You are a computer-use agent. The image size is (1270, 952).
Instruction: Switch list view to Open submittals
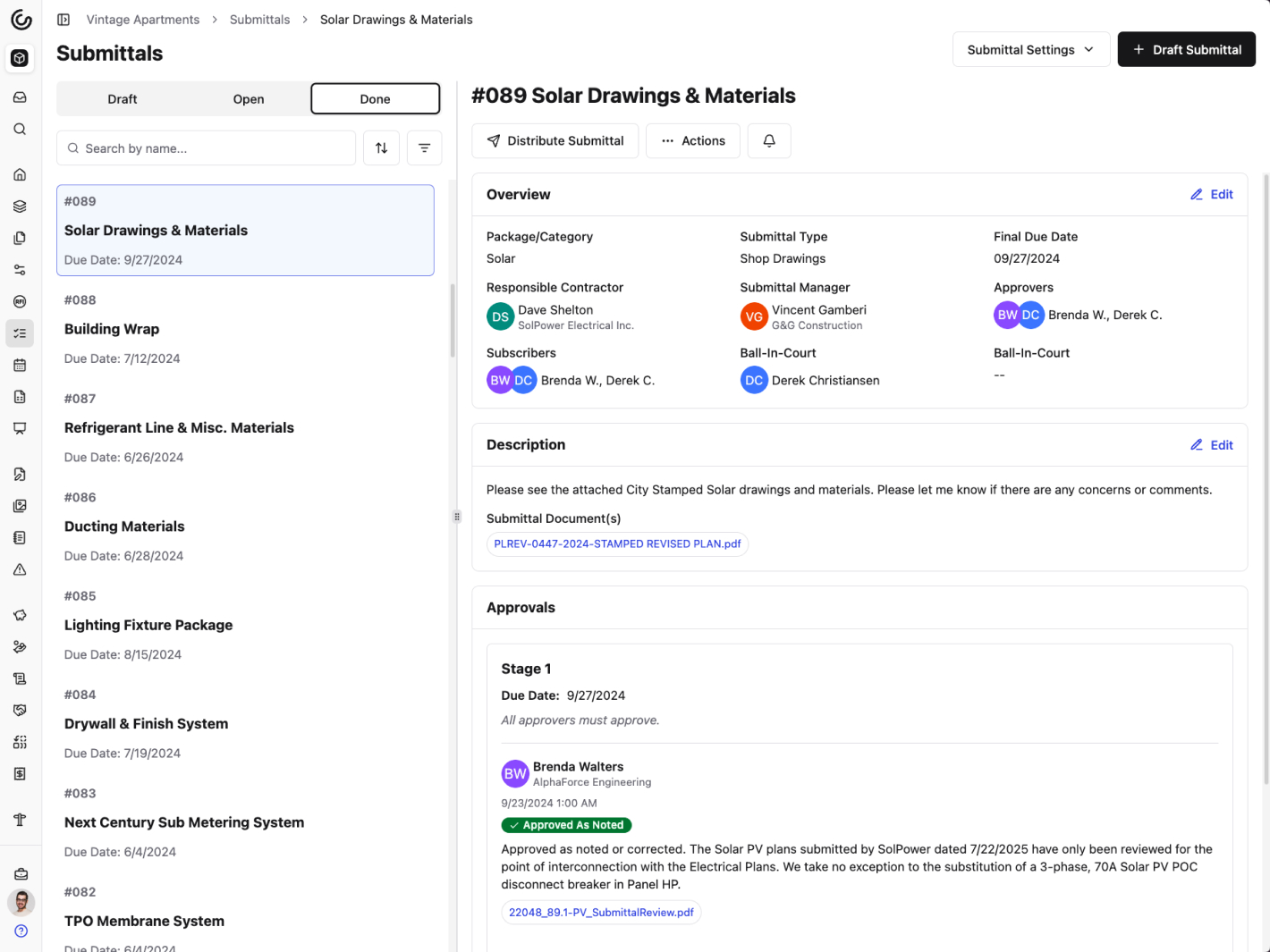tap(248, 98)
